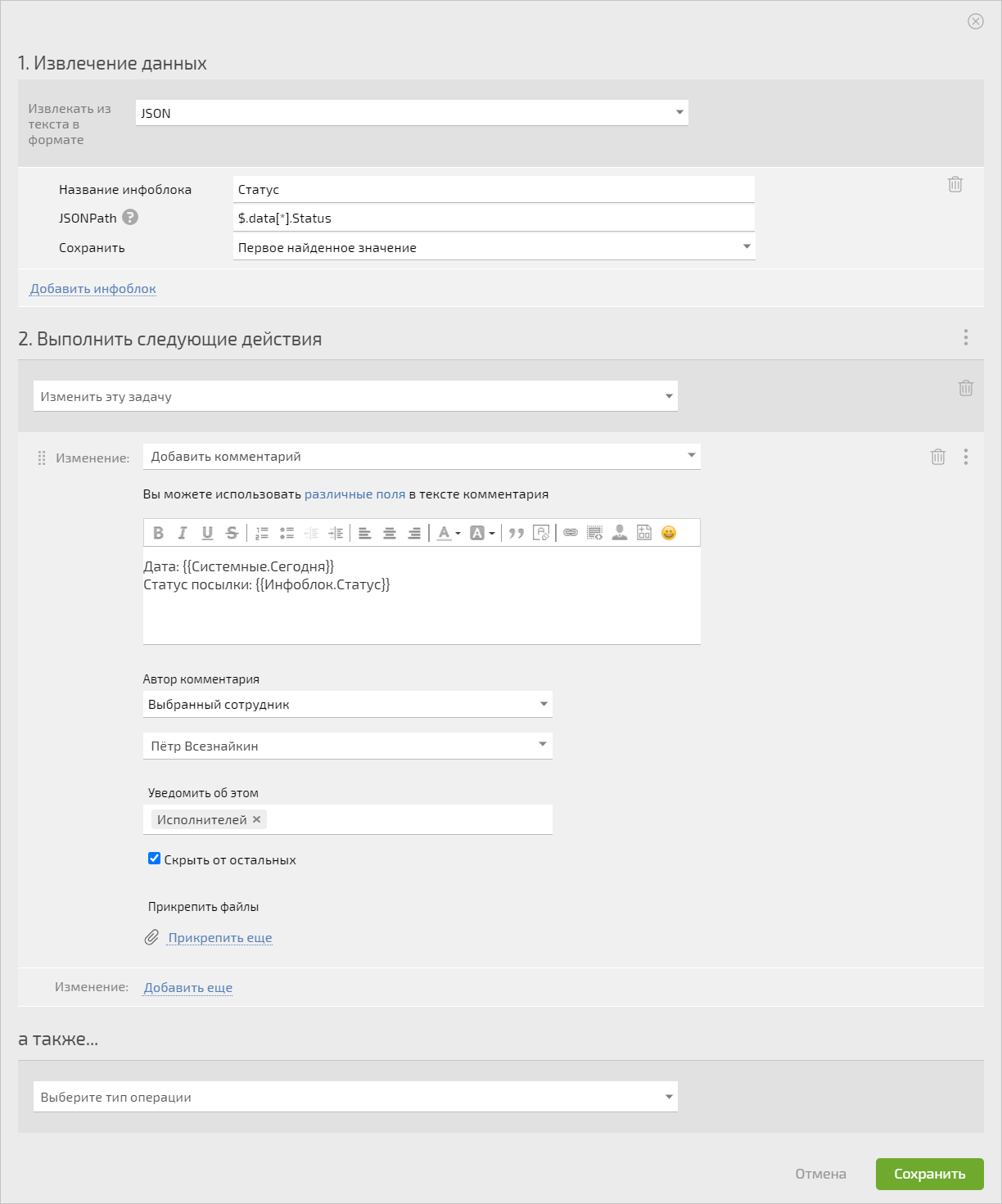Open the emoji smiley picker
Viewport: 1002px width, 1204px height.
click(669, 533)
